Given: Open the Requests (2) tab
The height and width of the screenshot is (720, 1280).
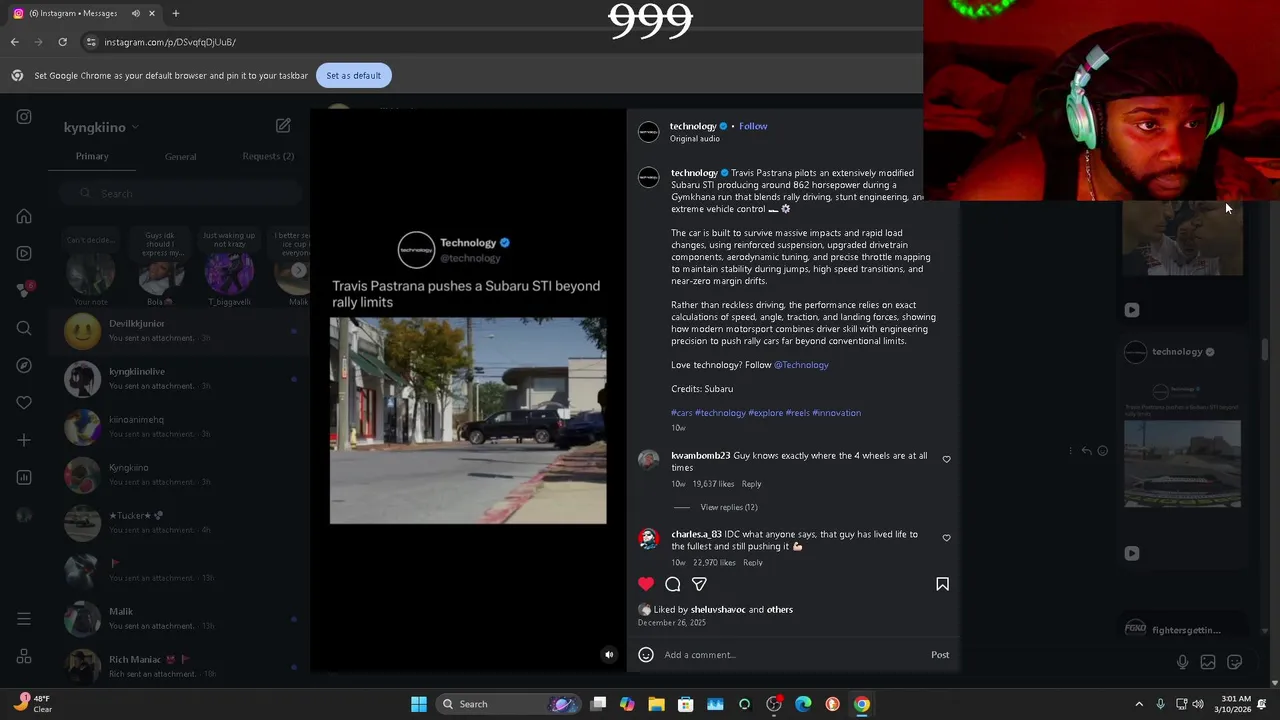Looking at the screenshot, I should [x=268, y=156].
